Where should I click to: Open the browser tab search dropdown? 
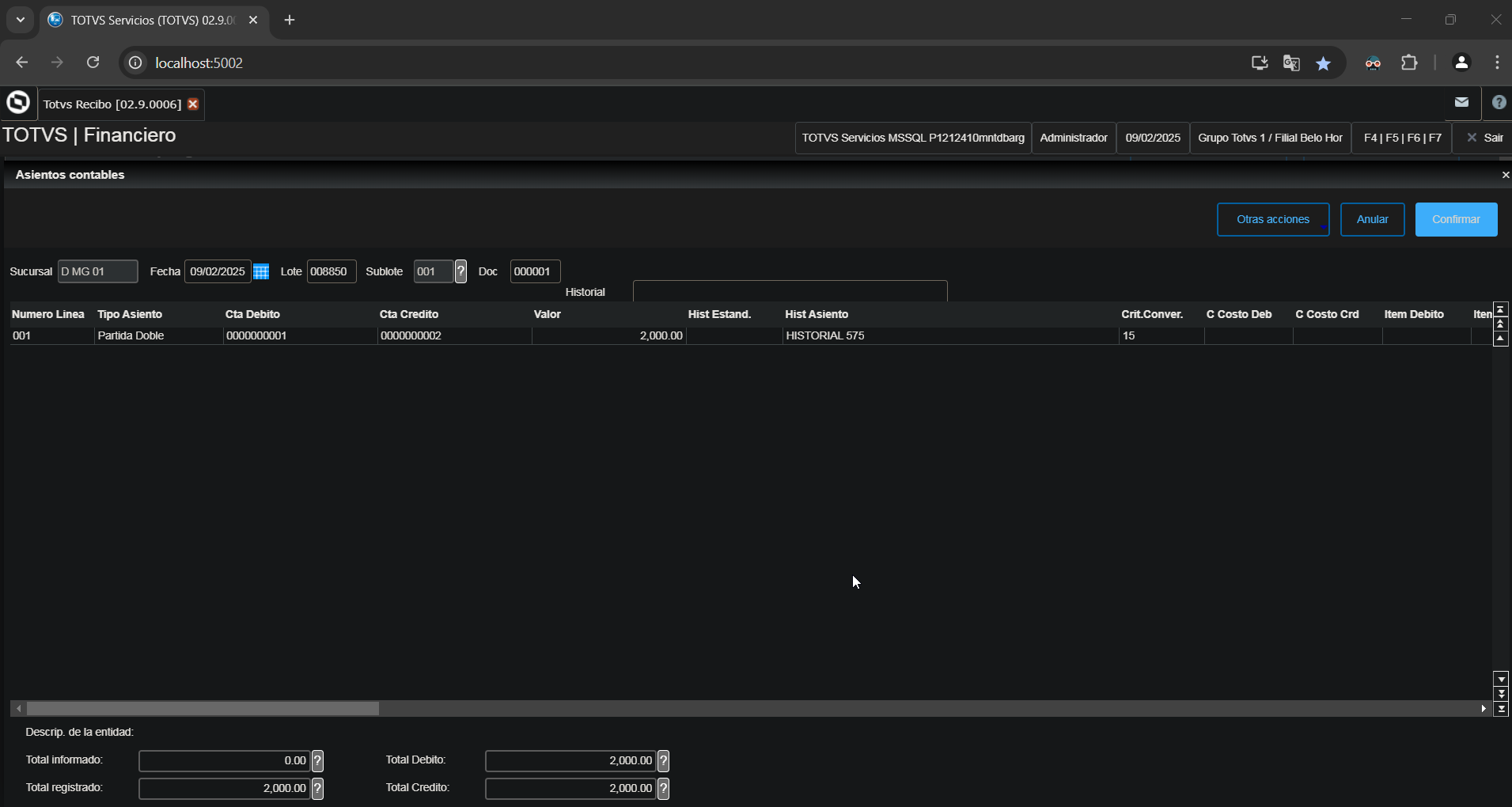[21, 20]
